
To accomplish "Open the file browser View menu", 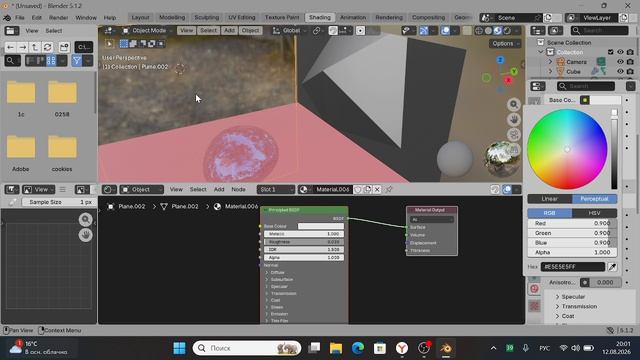I will (32, 31).
